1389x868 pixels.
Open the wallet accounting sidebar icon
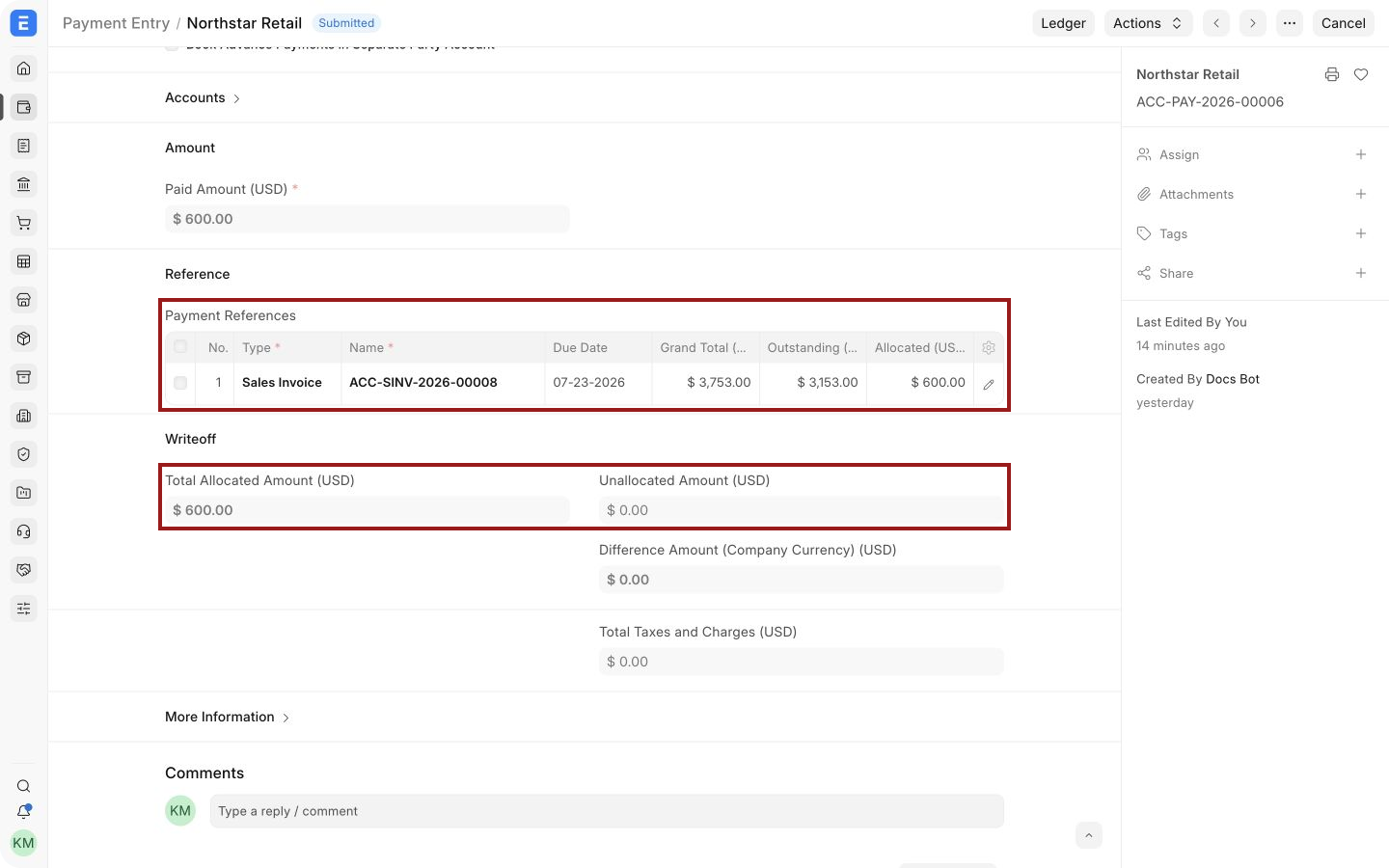click(x=24, y=107)
